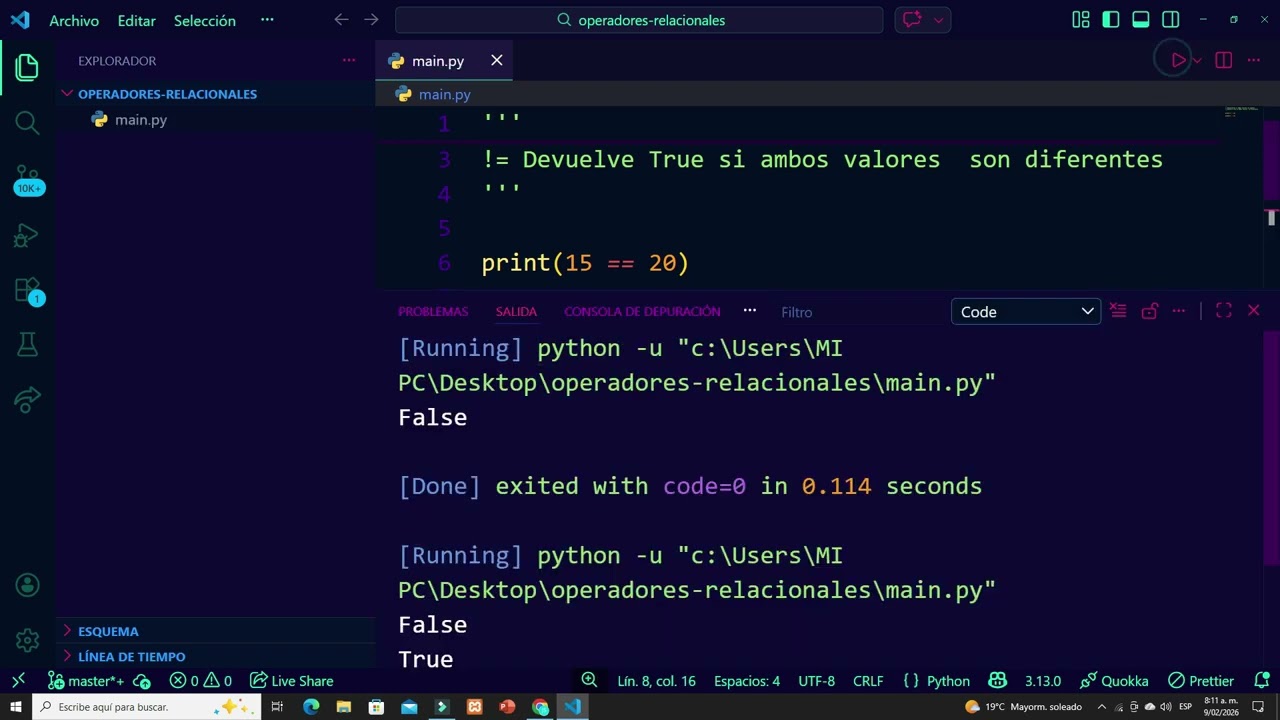
Task: Open the title bar overflow menu ellipsis
Action: click(267, 20)
